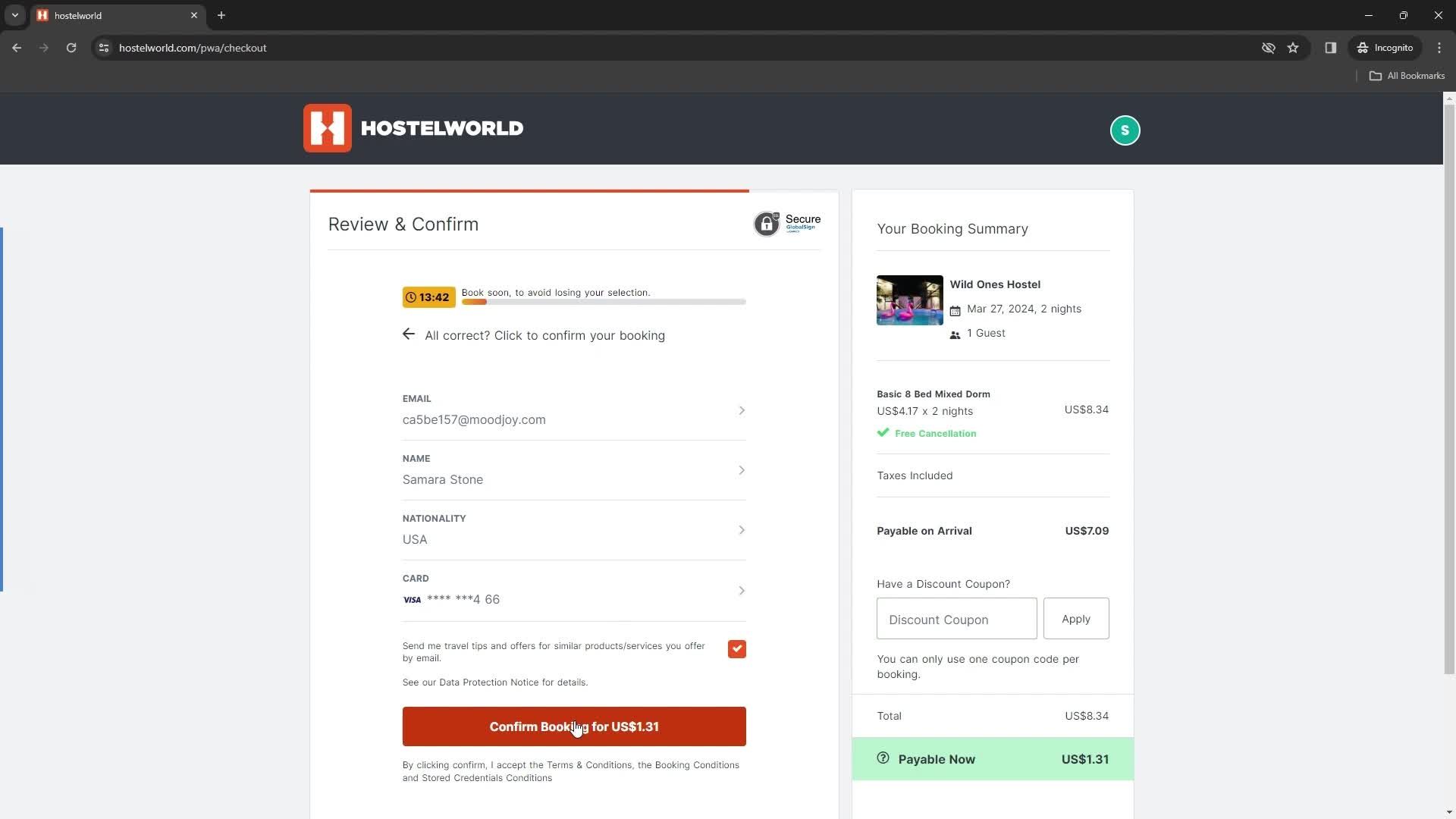
Task: Open the All Bookmarks folder
Action: [1407, 76]
